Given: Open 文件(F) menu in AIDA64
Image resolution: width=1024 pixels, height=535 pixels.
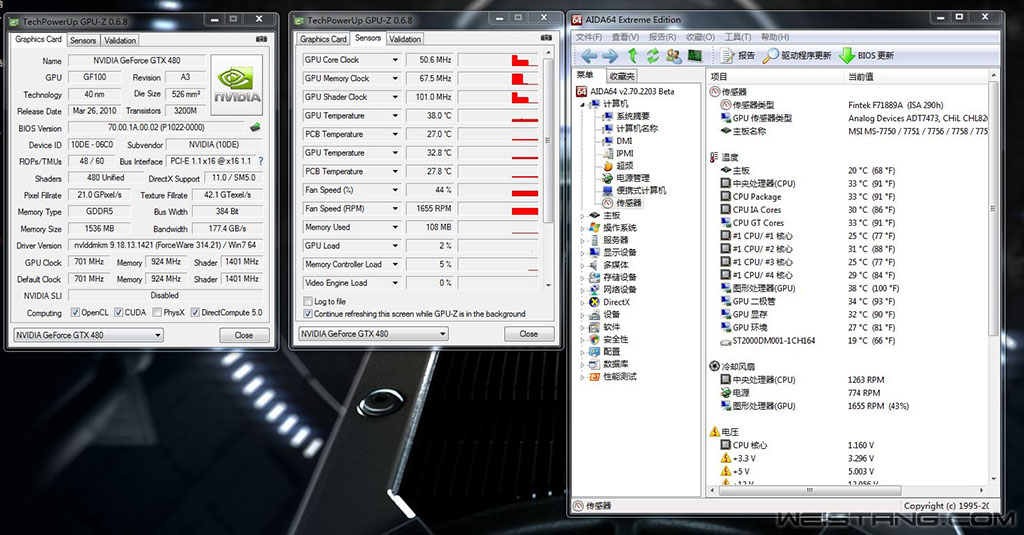Looking at the screenshot, I should point(588,37).
